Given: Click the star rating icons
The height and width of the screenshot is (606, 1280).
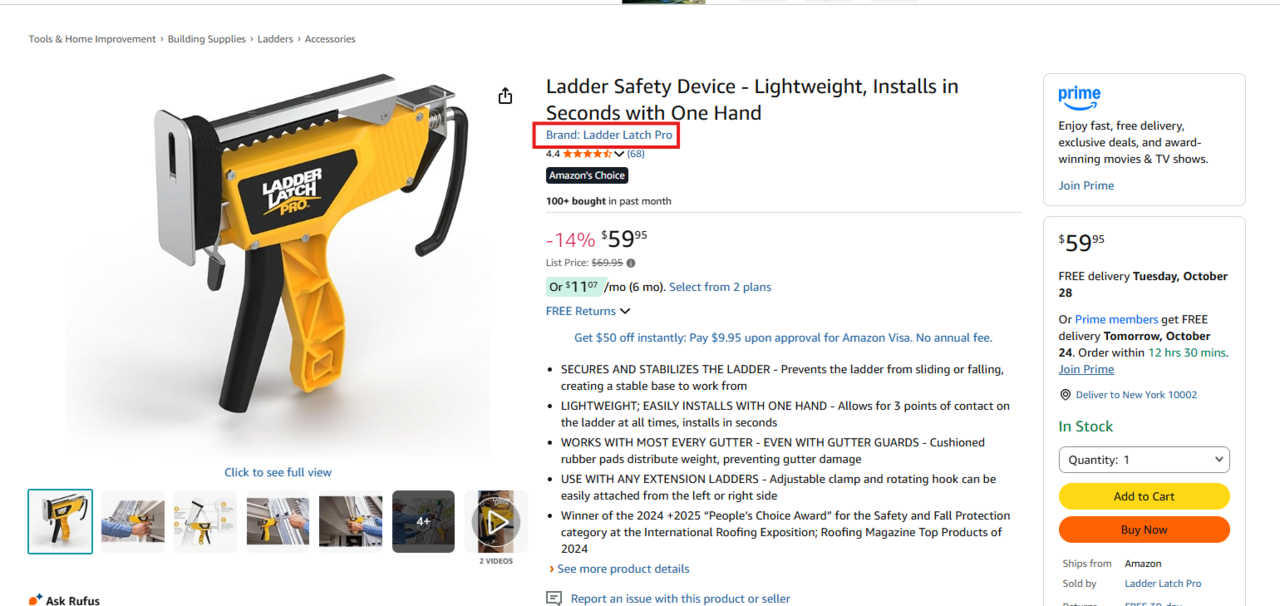Looking at the screenshot, I should (587, 154).
